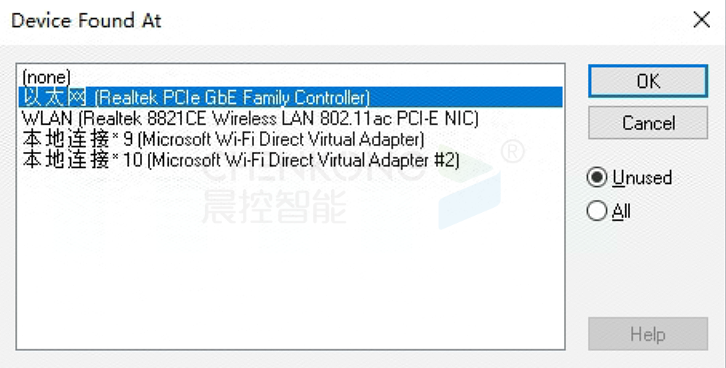Enable the Unused radio button circle
The height and width of the screenshot is (368, 726).
597,177
